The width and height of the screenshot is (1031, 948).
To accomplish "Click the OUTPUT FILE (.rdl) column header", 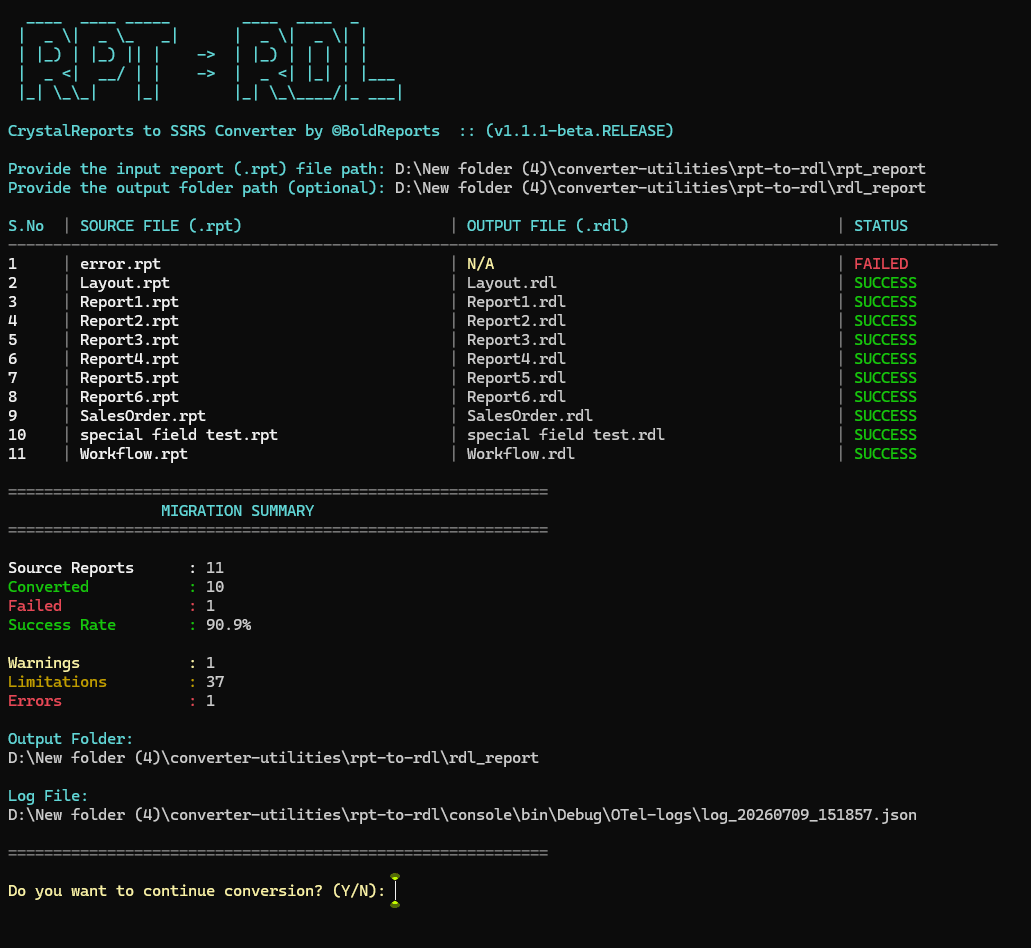I will 548,225.
